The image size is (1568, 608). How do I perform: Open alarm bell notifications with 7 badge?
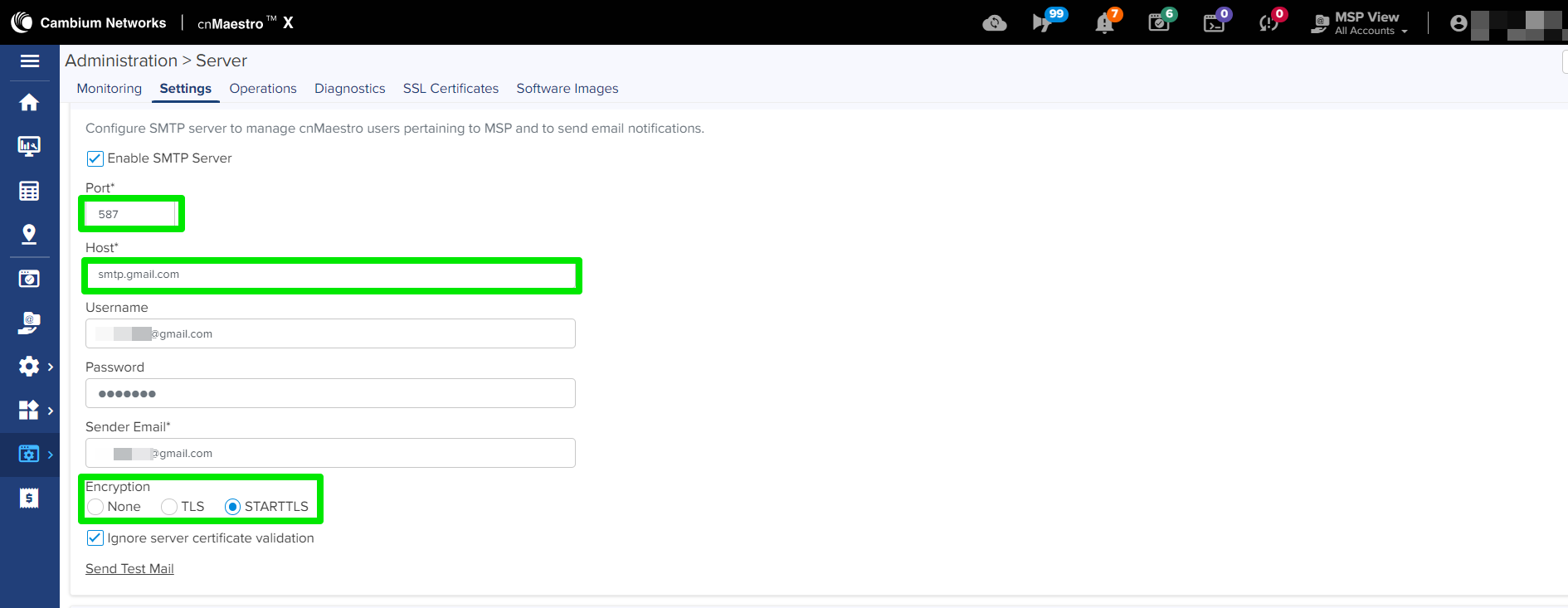[x=1106, y=22]
